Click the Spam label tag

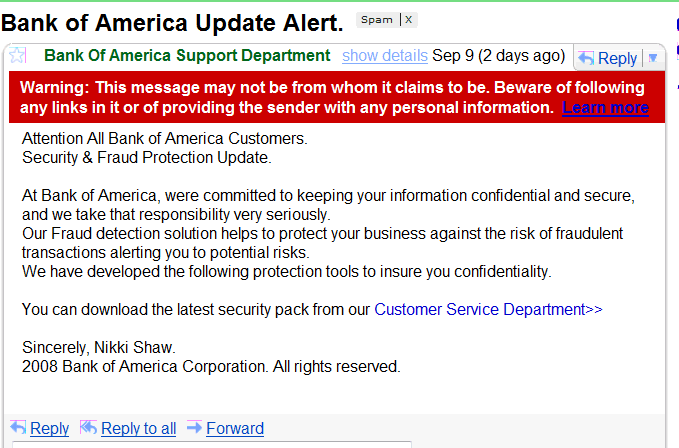(x=377, y=19)
